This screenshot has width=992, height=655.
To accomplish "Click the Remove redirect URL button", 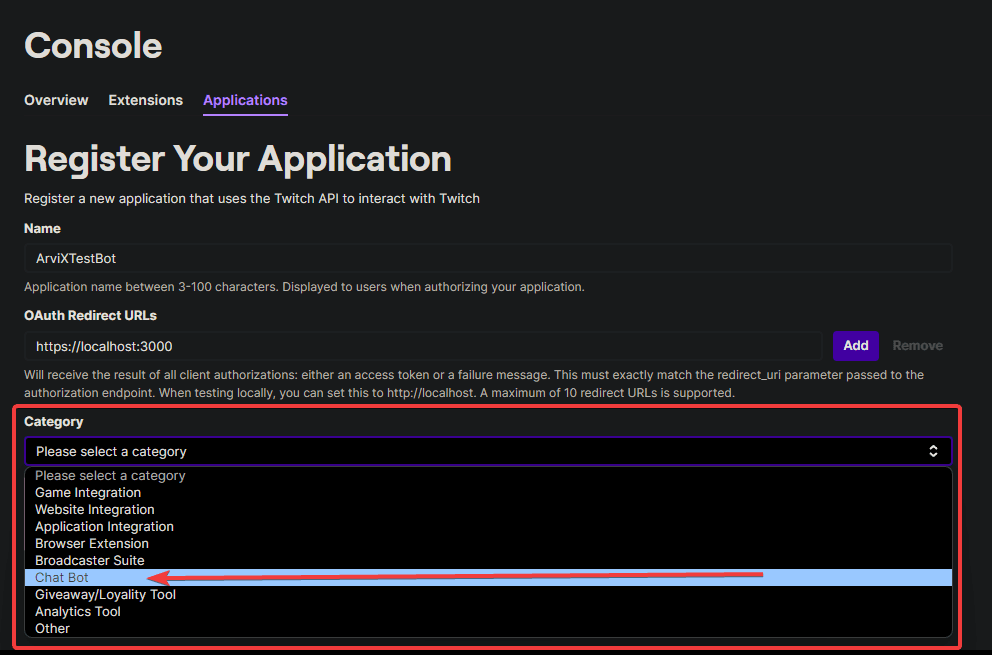I will click(917, 346).
